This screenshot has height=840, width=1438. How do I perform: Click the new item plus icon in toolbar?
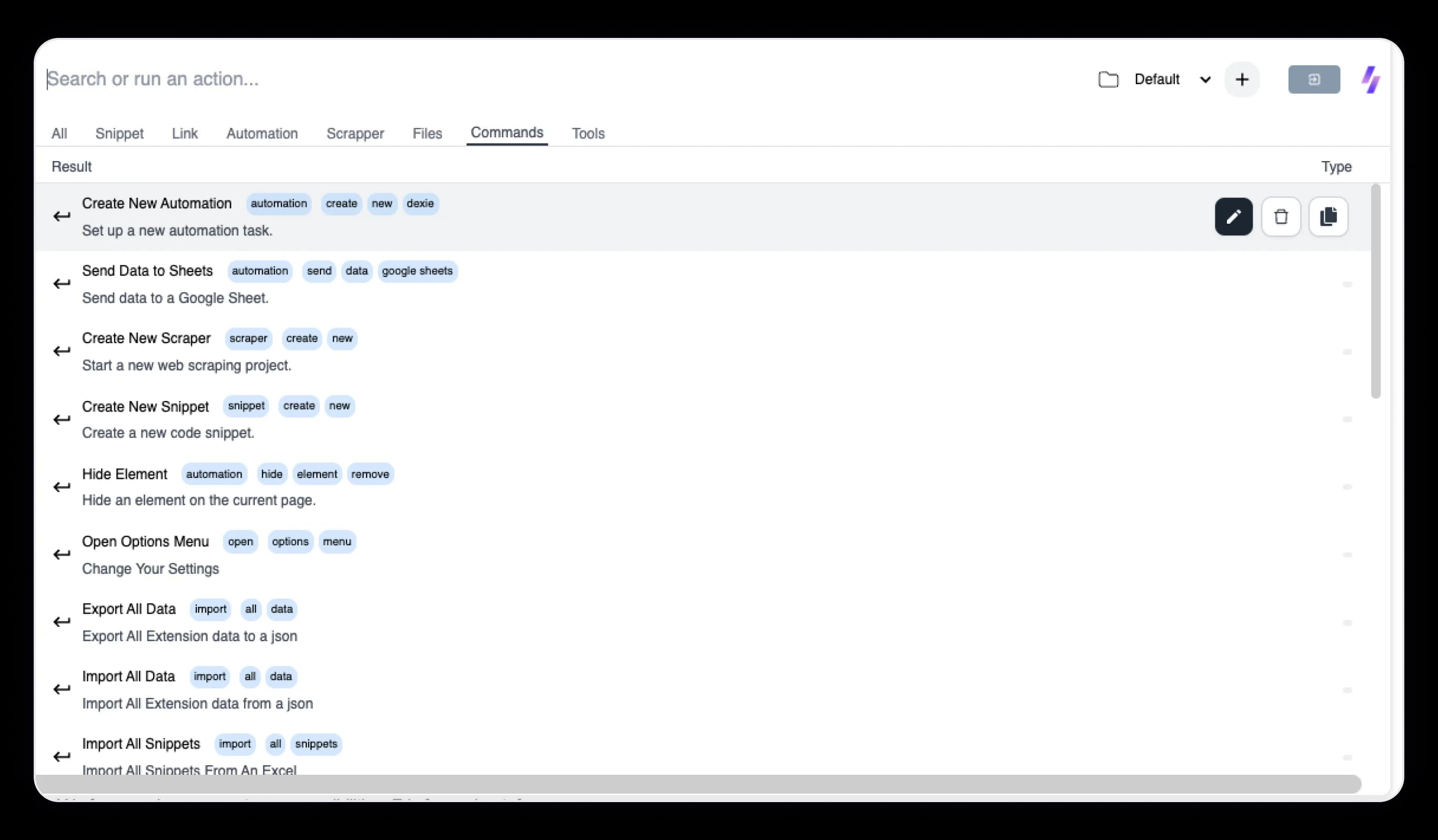(1242, 79)
